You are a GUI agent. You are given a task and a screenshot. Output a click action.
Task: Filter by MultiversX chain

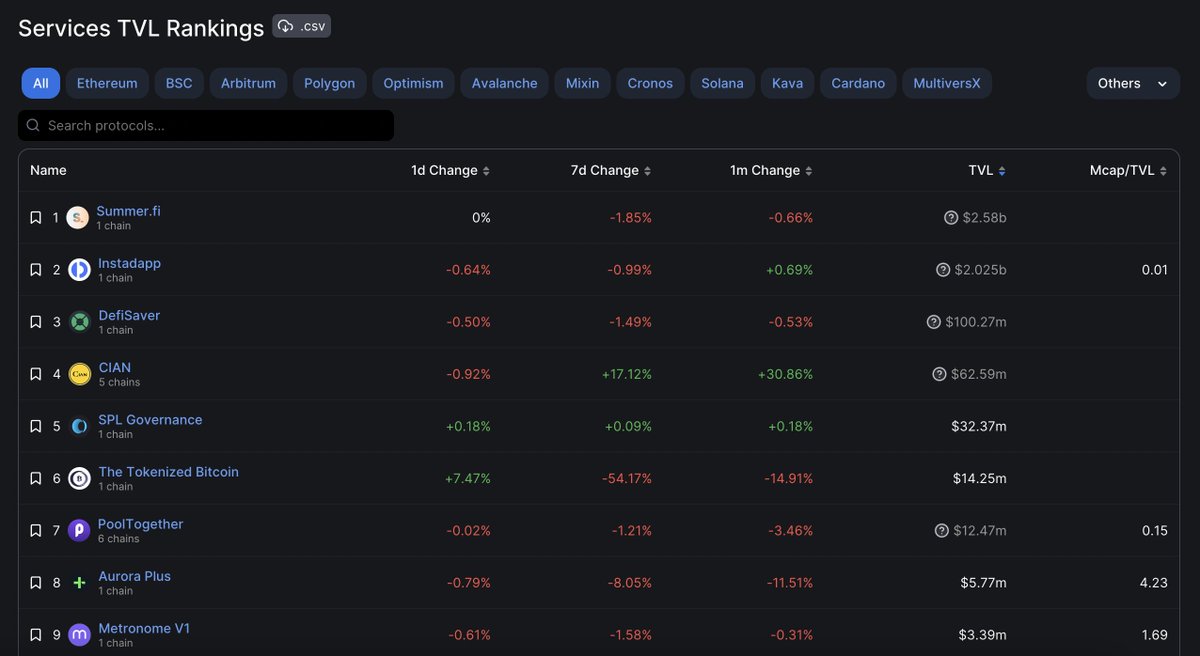tap(947, 83)
